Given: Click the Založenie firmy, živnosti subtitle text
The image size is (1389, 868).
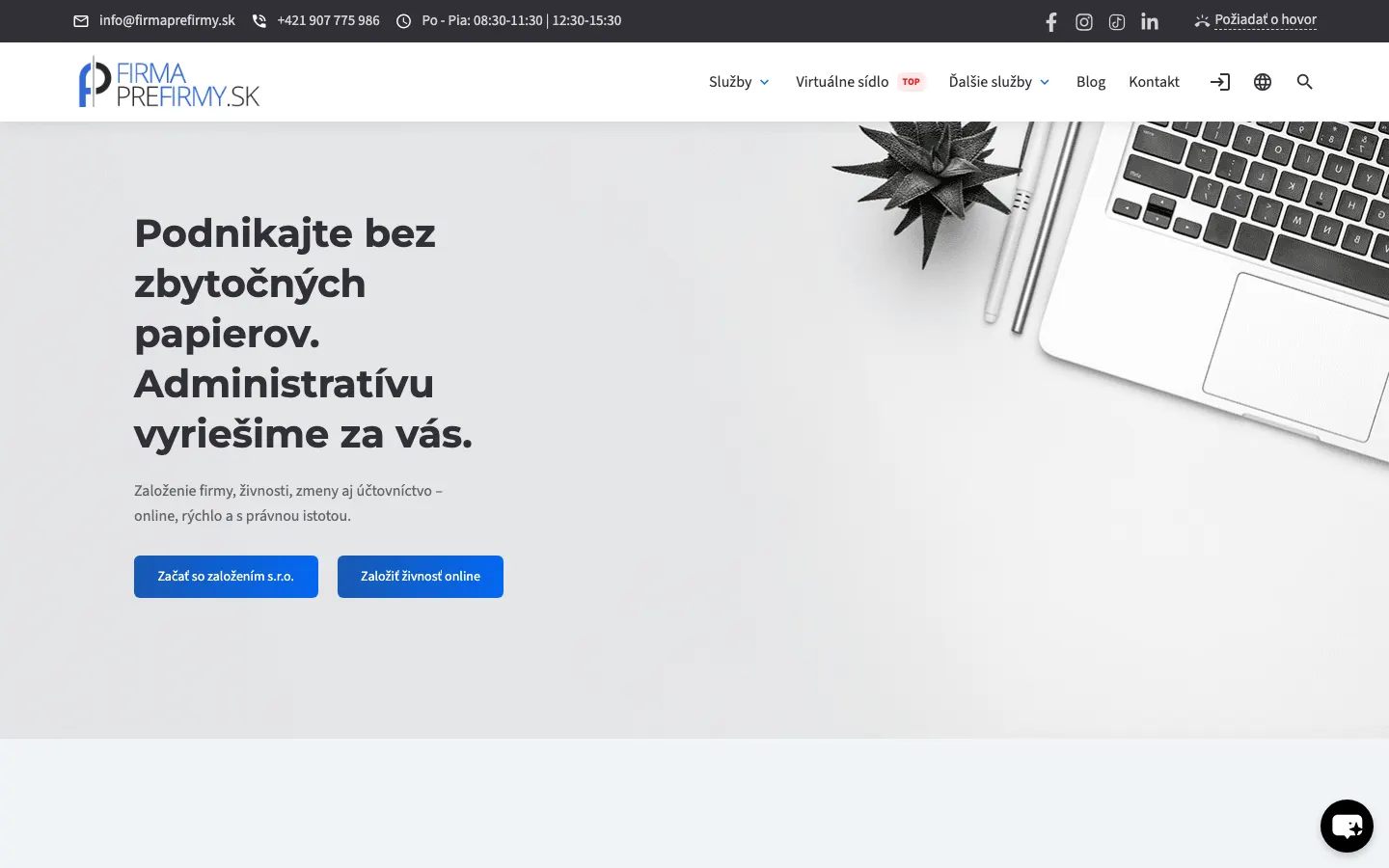Looking at the screenshot, I should pos(288,503).
